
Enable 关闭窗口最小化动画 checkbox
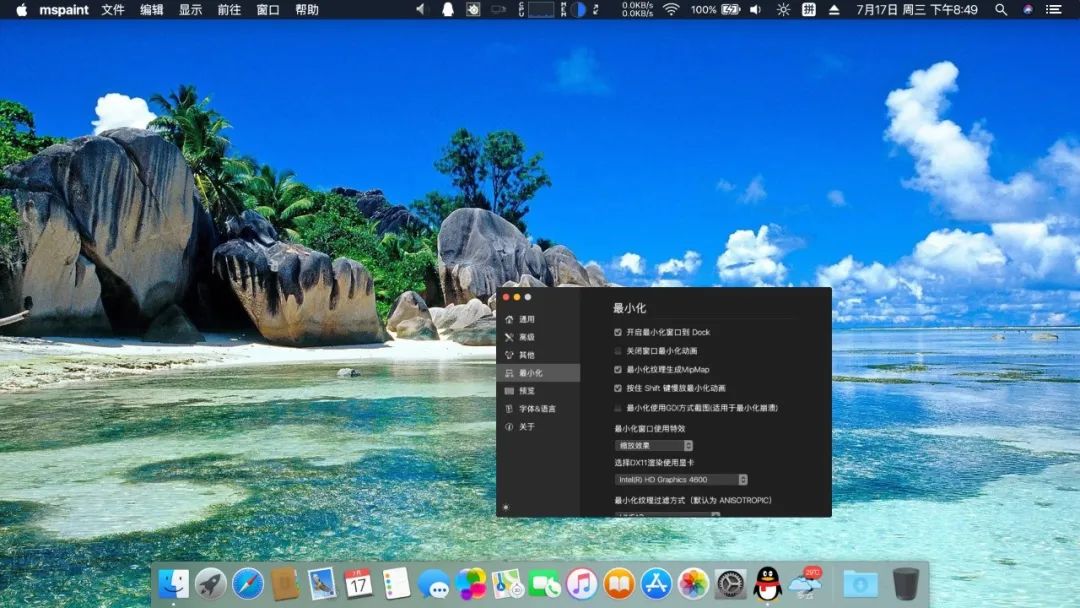click(618, 350)
